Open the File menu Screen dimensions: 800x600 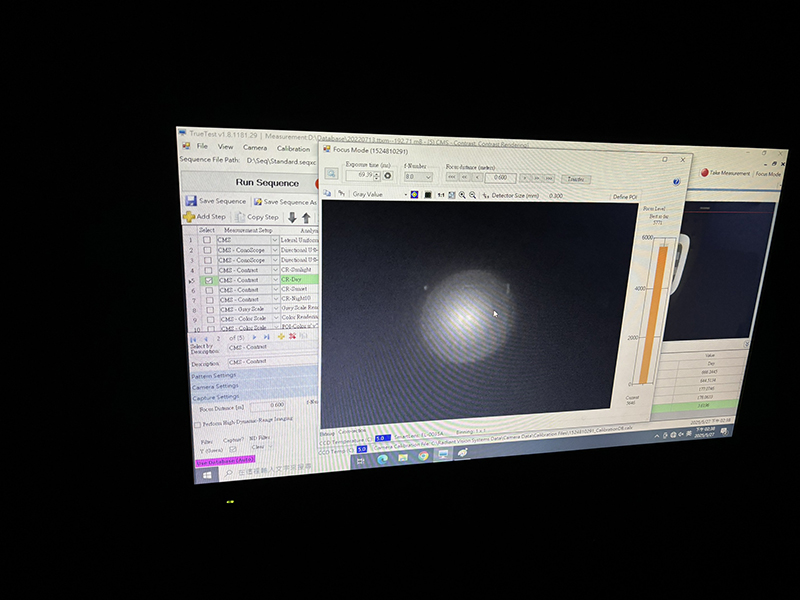(x=202, y=146)
